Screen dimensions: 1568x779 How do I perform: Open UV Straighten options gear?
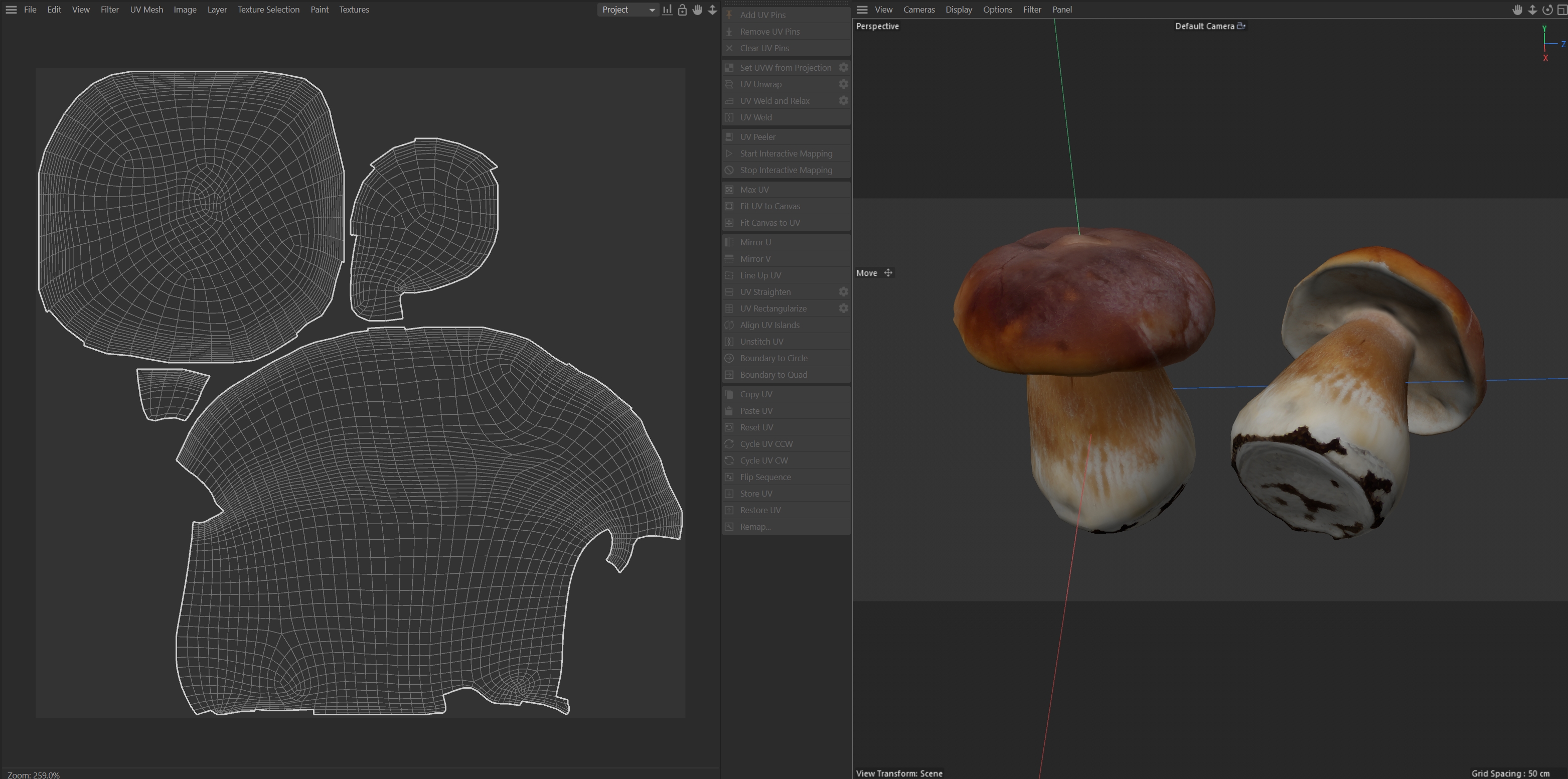coord(843,292)
